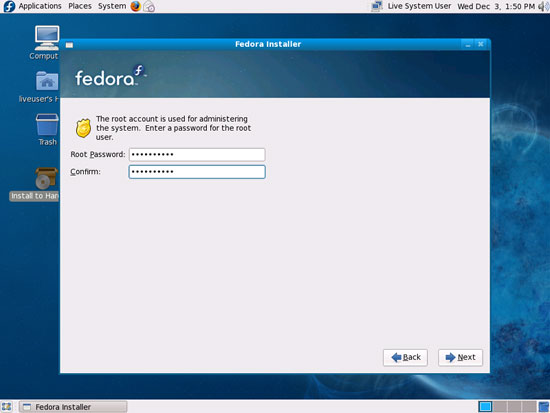
Task: Click the Confirm label
Action: [85, 172]
